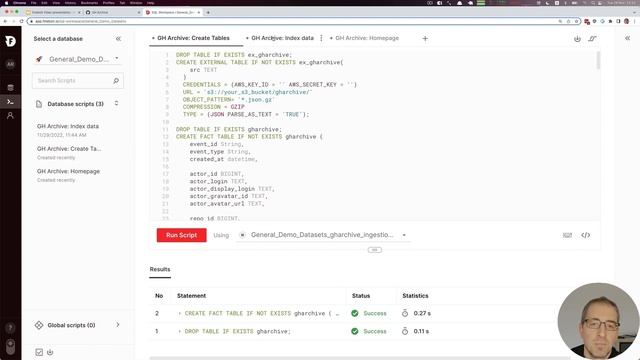Open the Chrome File menu

(x=34, y=2)
